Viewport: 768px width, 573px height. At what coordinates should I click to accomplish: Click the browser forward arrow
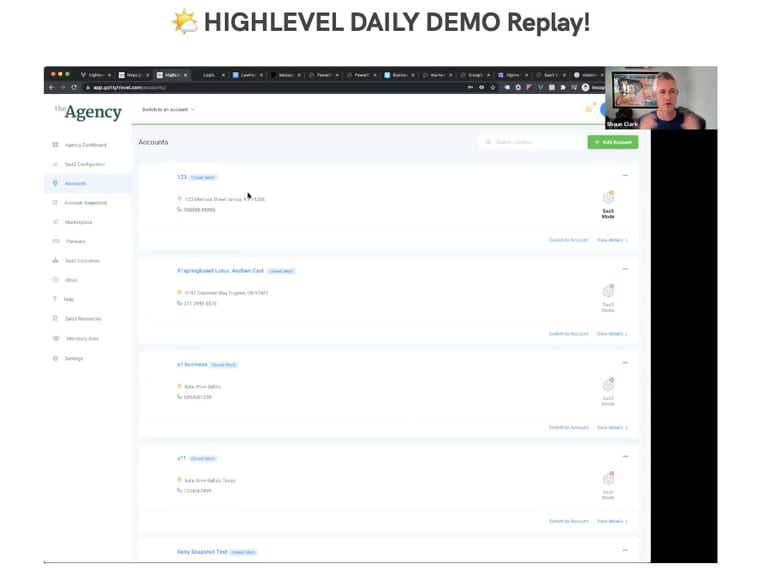(63, 87)
